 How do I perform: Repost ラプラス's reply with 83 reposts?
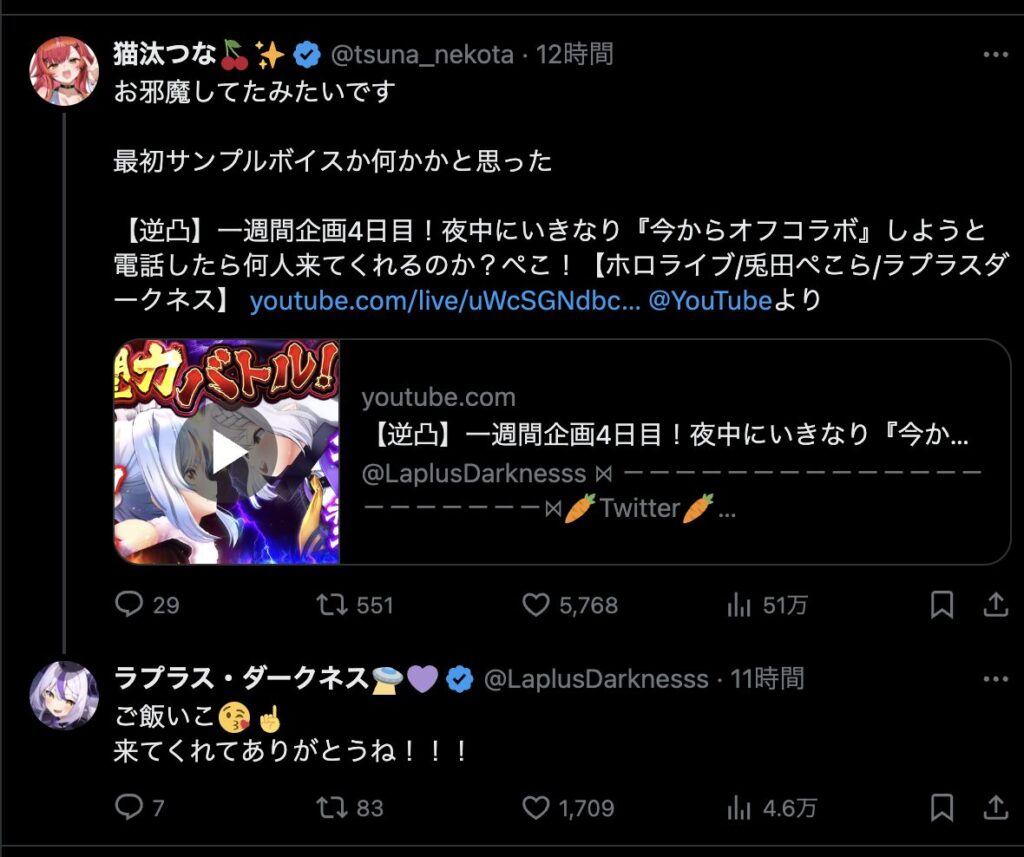tap(332, 807)
